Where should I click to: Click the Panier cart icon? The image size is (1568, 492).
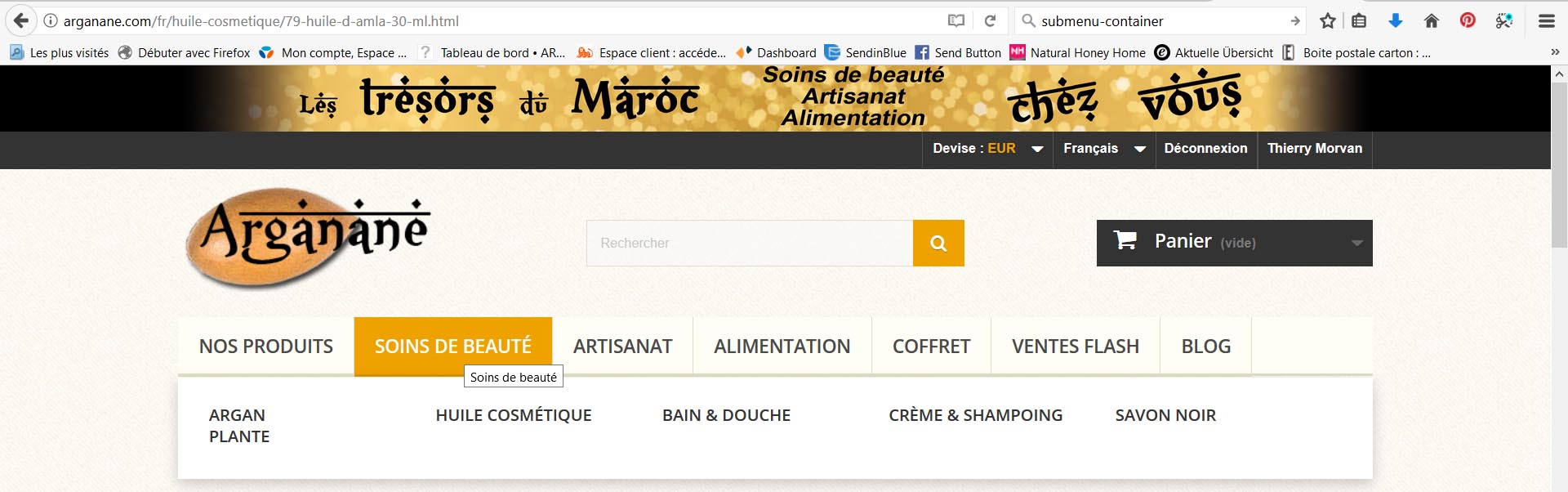1125,240
